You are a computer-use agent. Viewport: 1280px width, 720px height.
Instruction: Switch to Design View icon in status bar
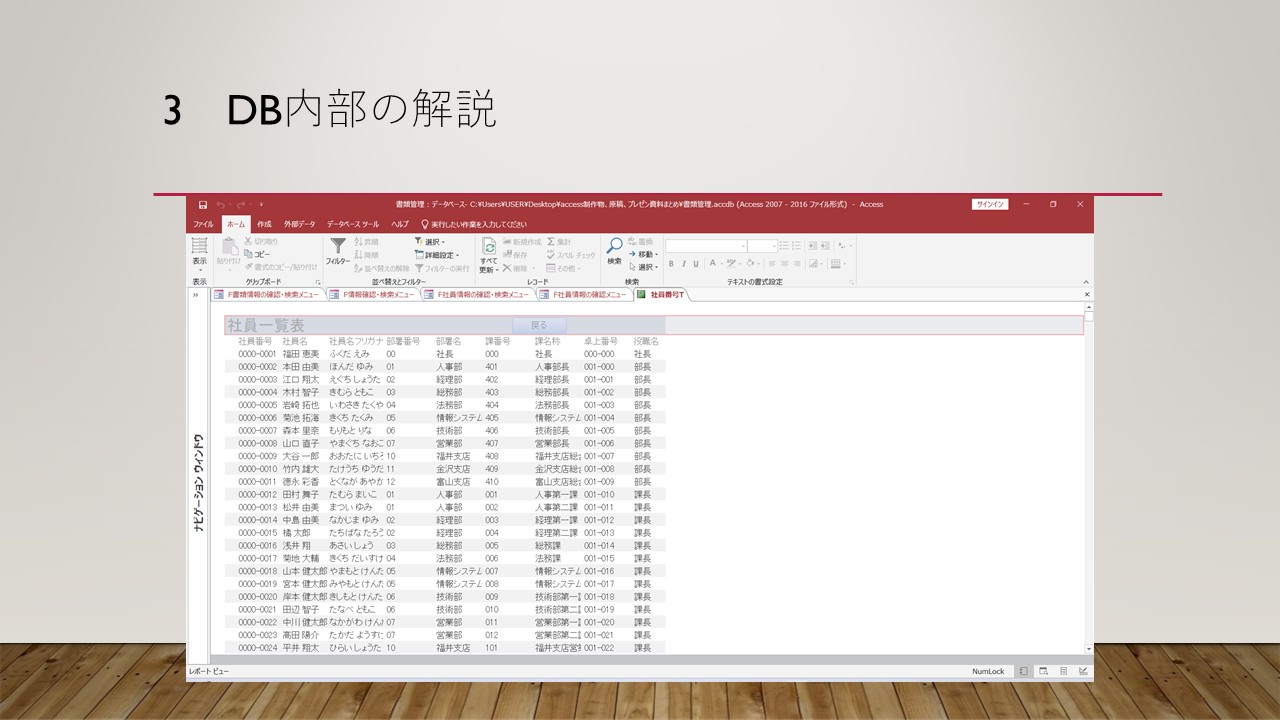point(1083,671)
